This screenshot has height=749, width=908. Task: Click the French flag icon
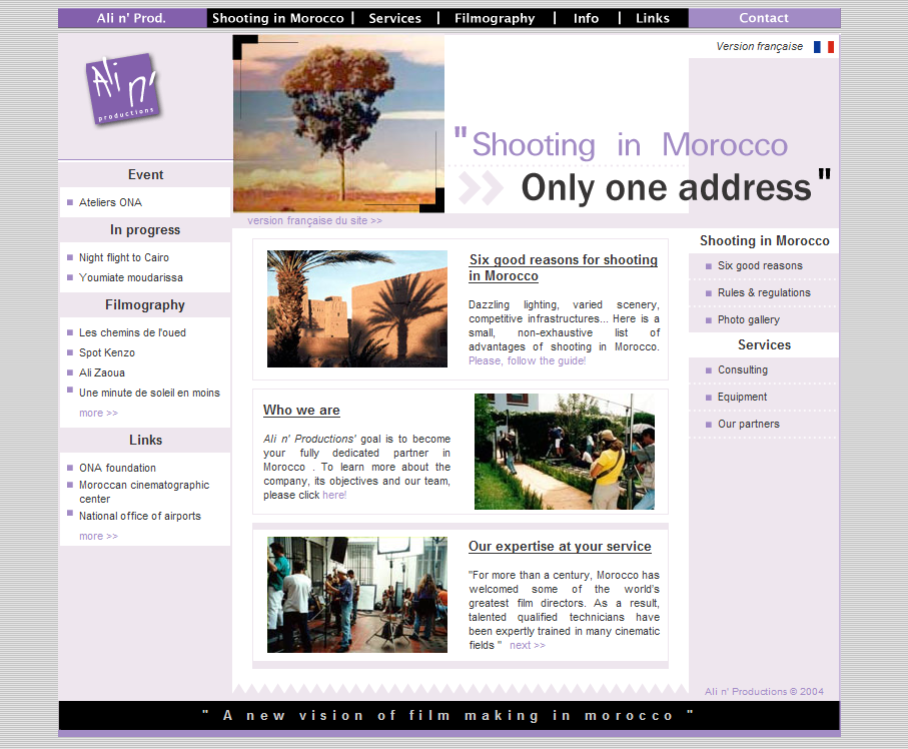(x=823, y=47)
